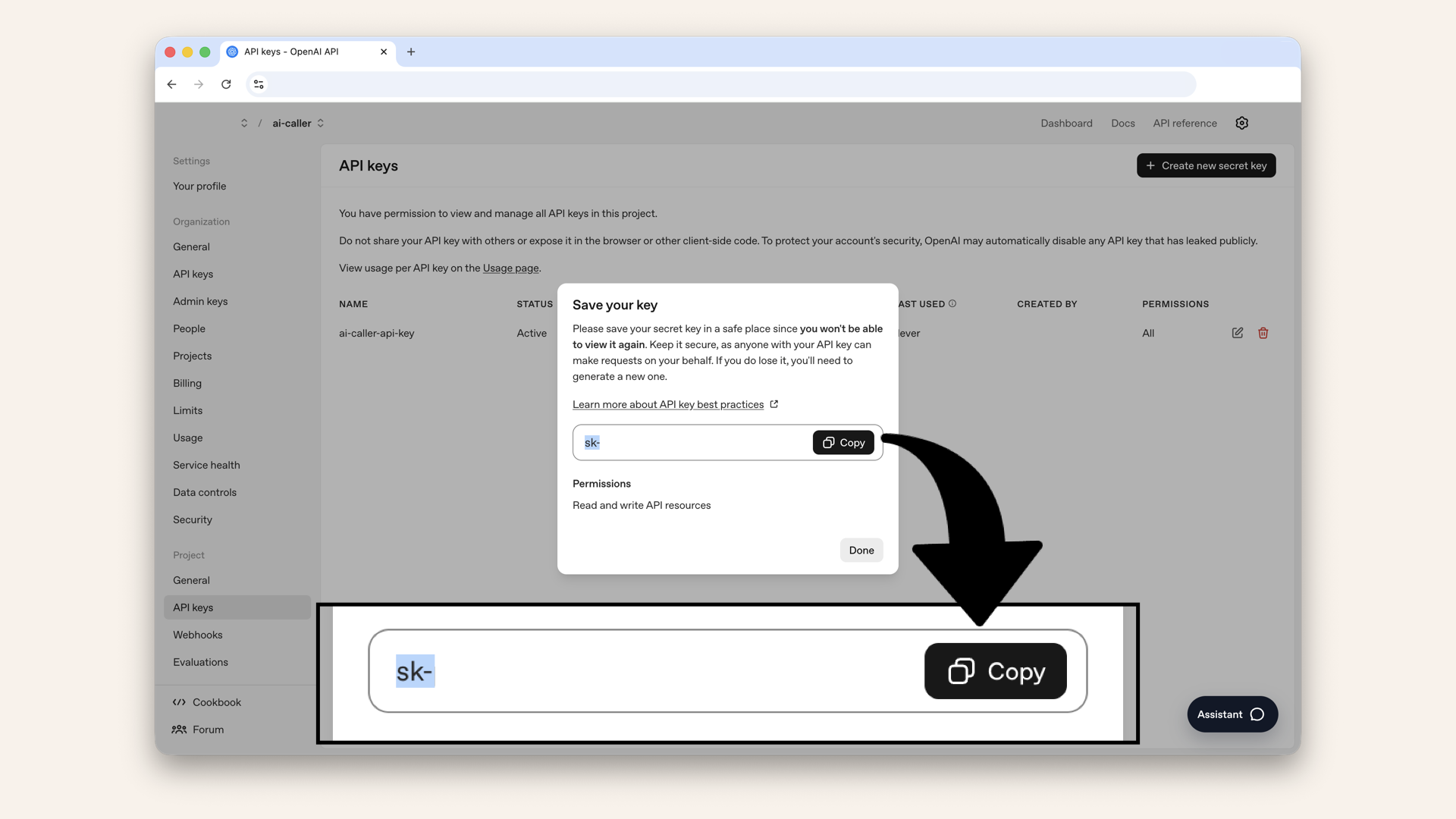This screenshot has height=819, width=1456.
Task: Open the Usage page link
Action: tap(510, 268)
